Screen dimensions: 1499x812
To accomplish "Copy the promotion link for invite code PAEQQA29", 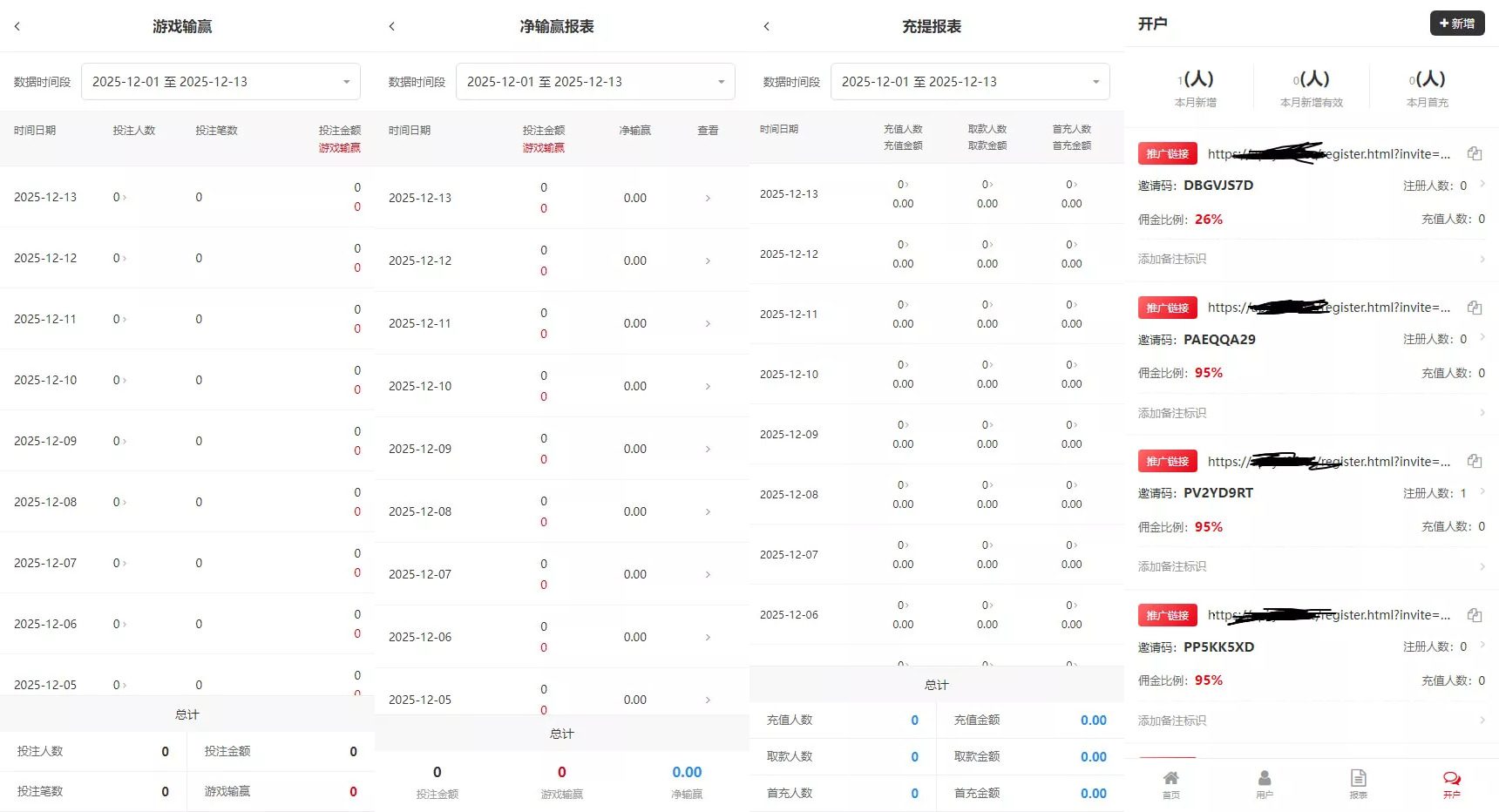I will (x=1474, y=308).
